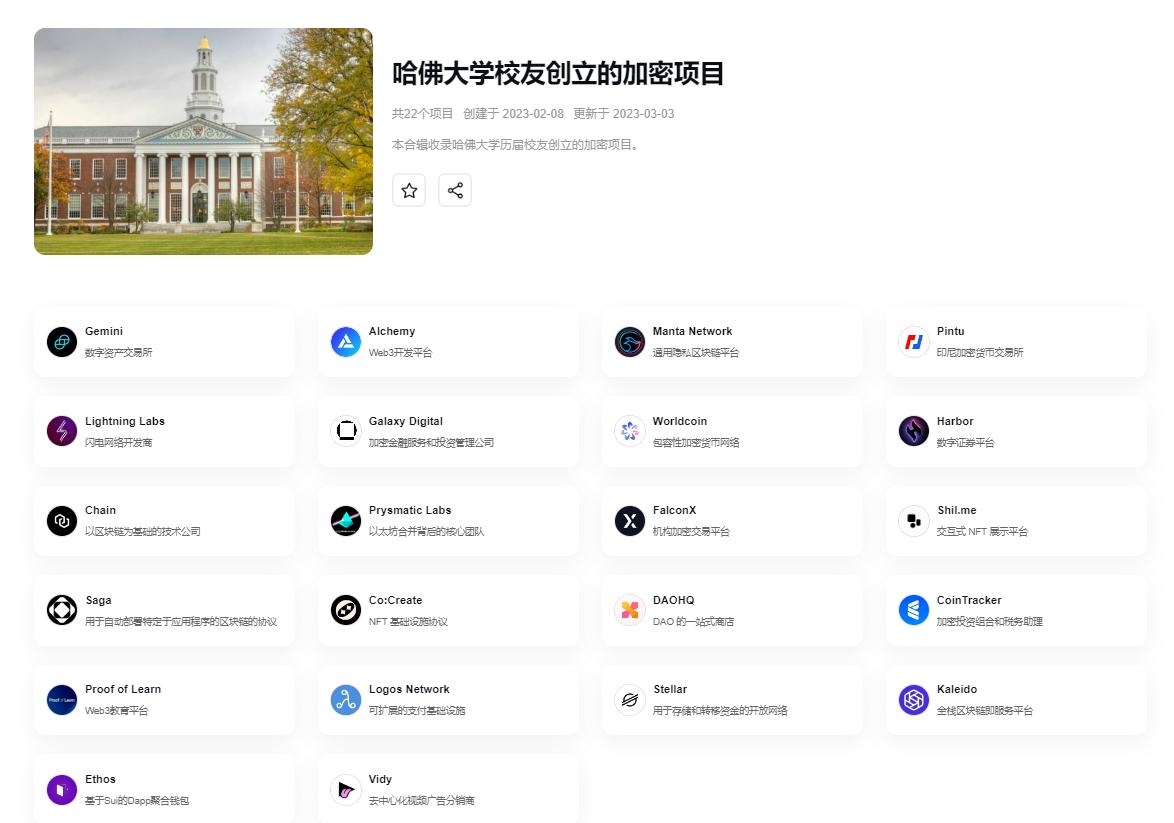Click the Stellar logo icon
The image size is (1174, 823).
click(630, 700)
